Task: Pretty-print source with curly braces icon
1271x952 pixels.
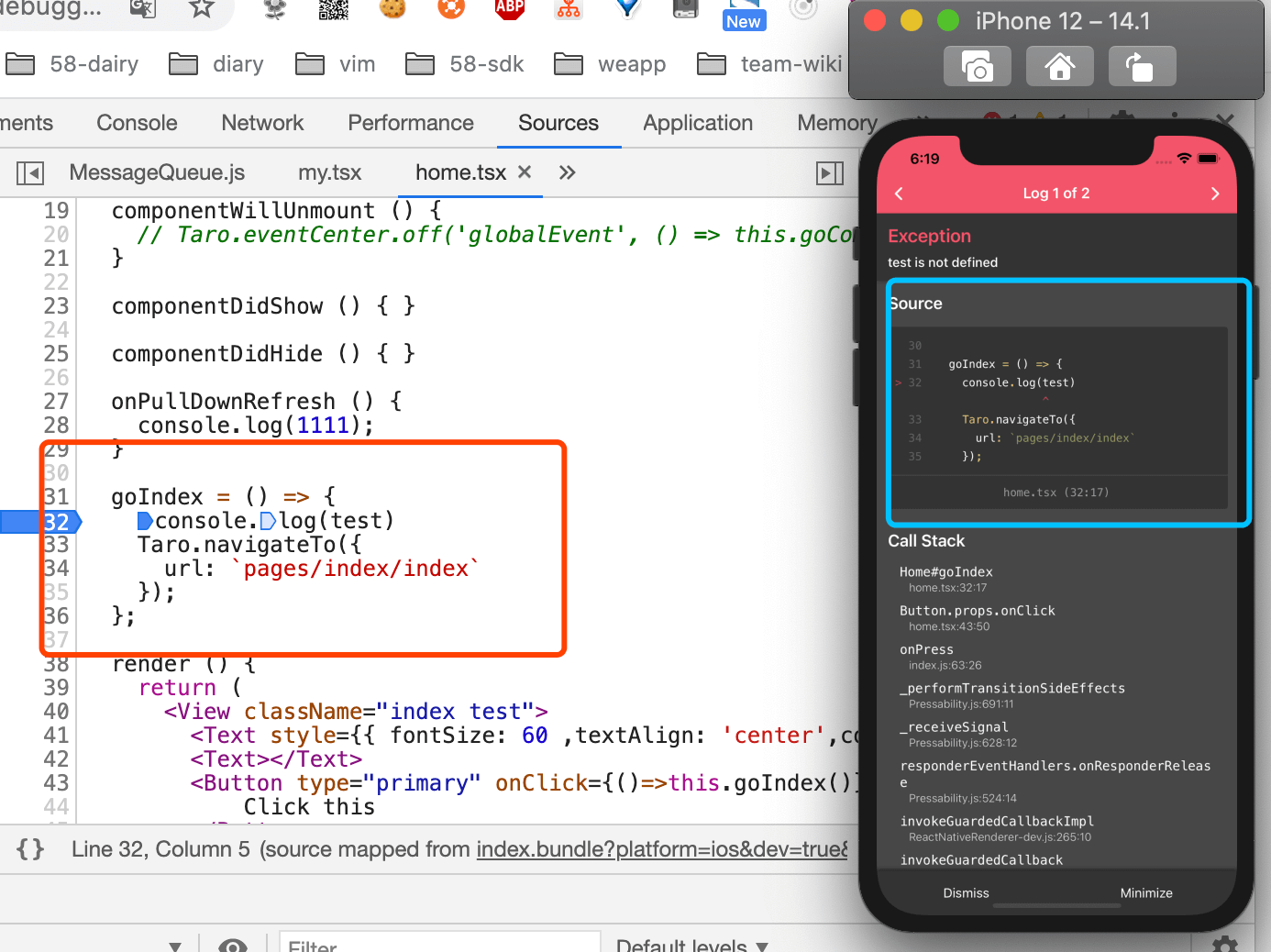Action: 30,848
